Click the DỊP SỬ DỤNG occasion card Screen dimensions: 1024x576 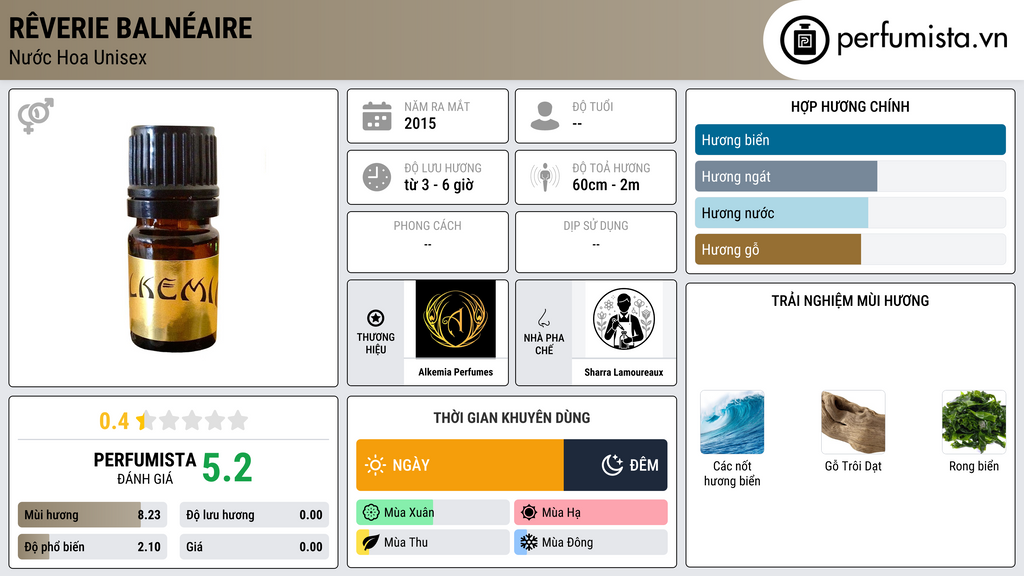point(596,242)
